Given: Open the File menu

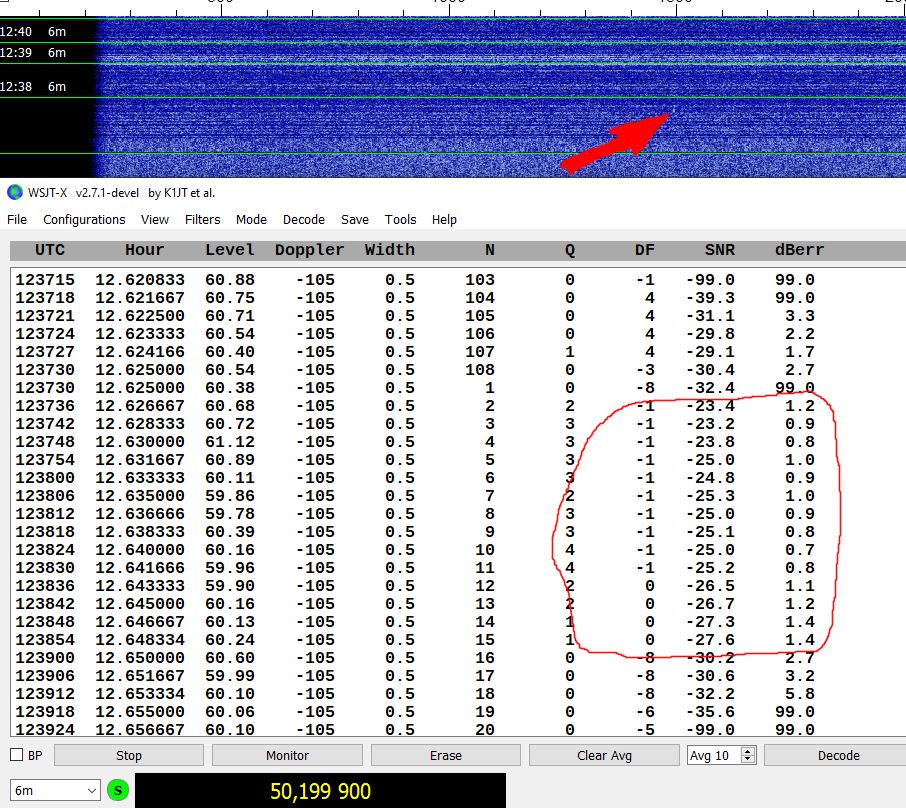Looking at the screenshot, I should pyautogui.click(x=17, y=219).
